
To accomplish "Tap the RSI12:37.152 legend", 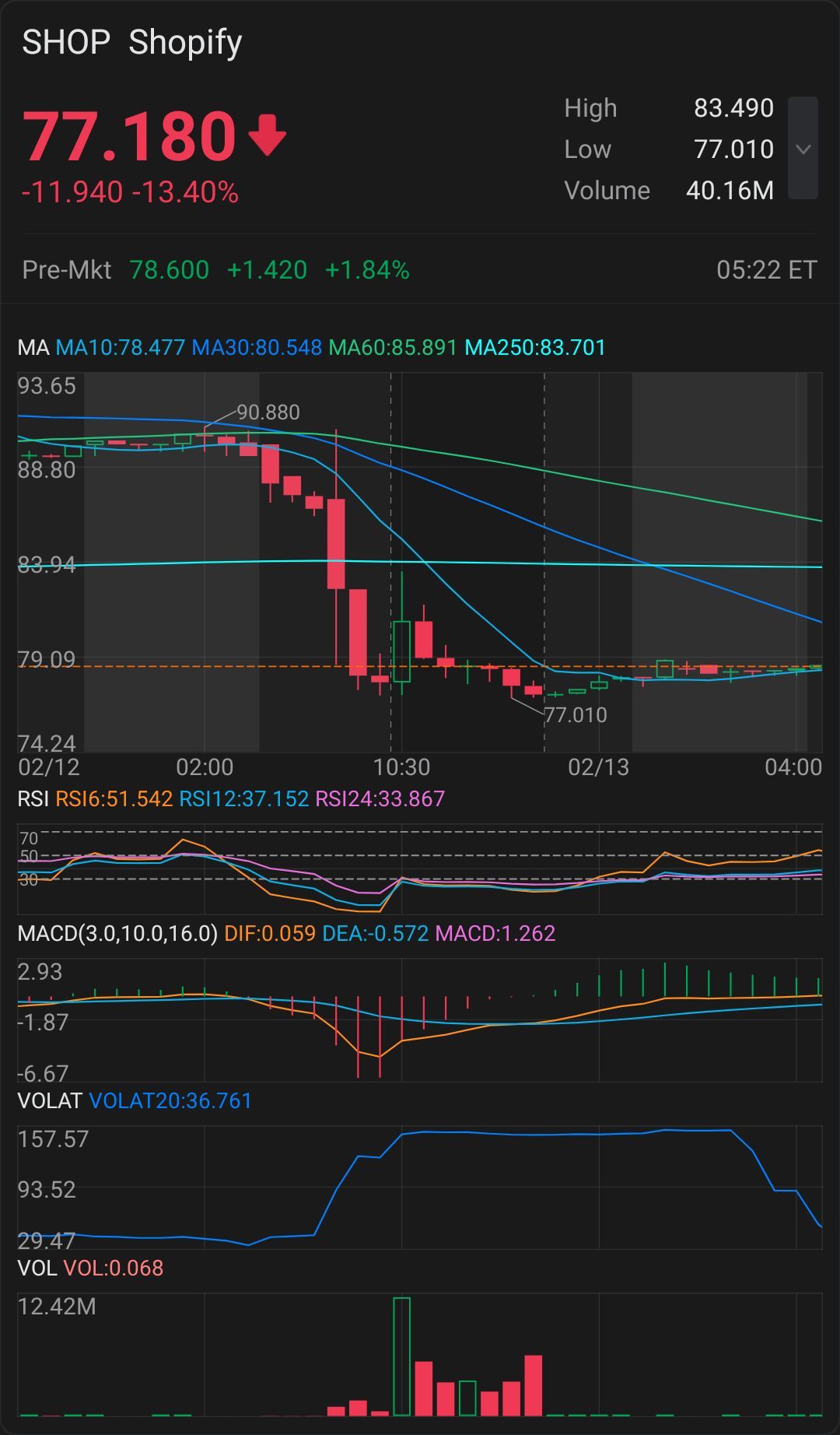I will click(244, 799).
